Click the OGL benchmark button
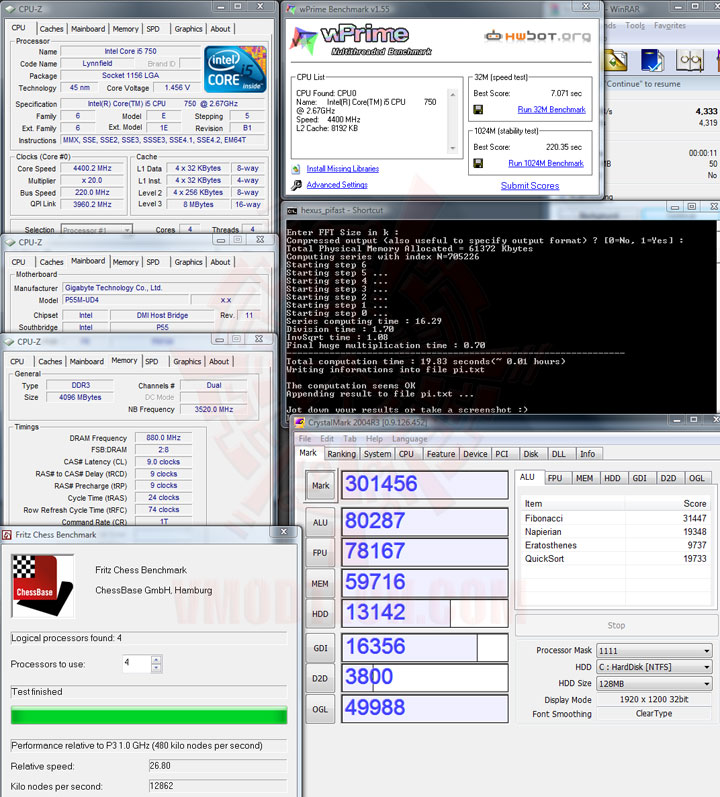This screenshot has width=720, height=797. (x=320, y=709)
